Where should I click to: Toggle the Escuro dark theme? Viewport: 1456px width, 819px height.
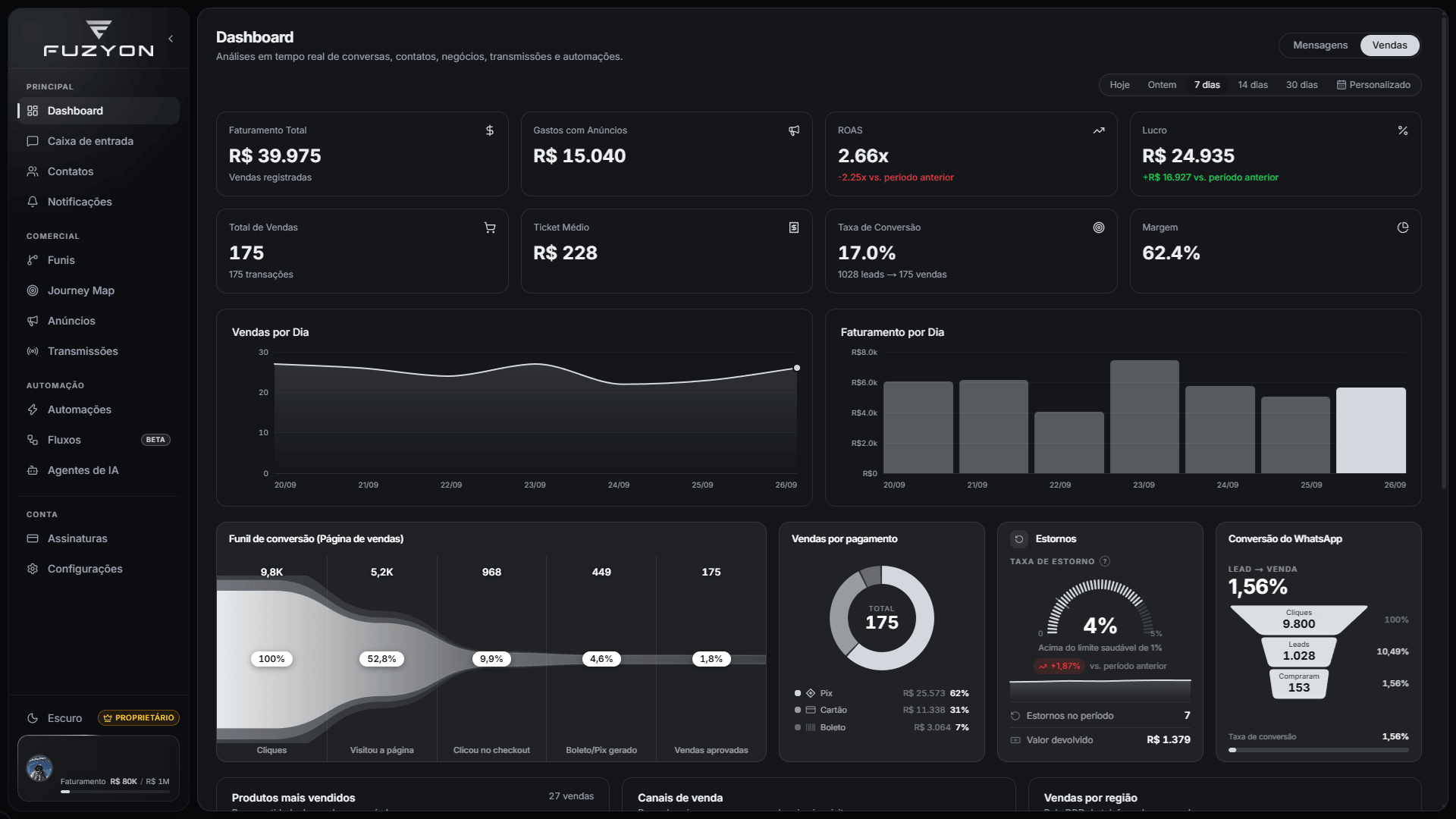tap(54, 718)
